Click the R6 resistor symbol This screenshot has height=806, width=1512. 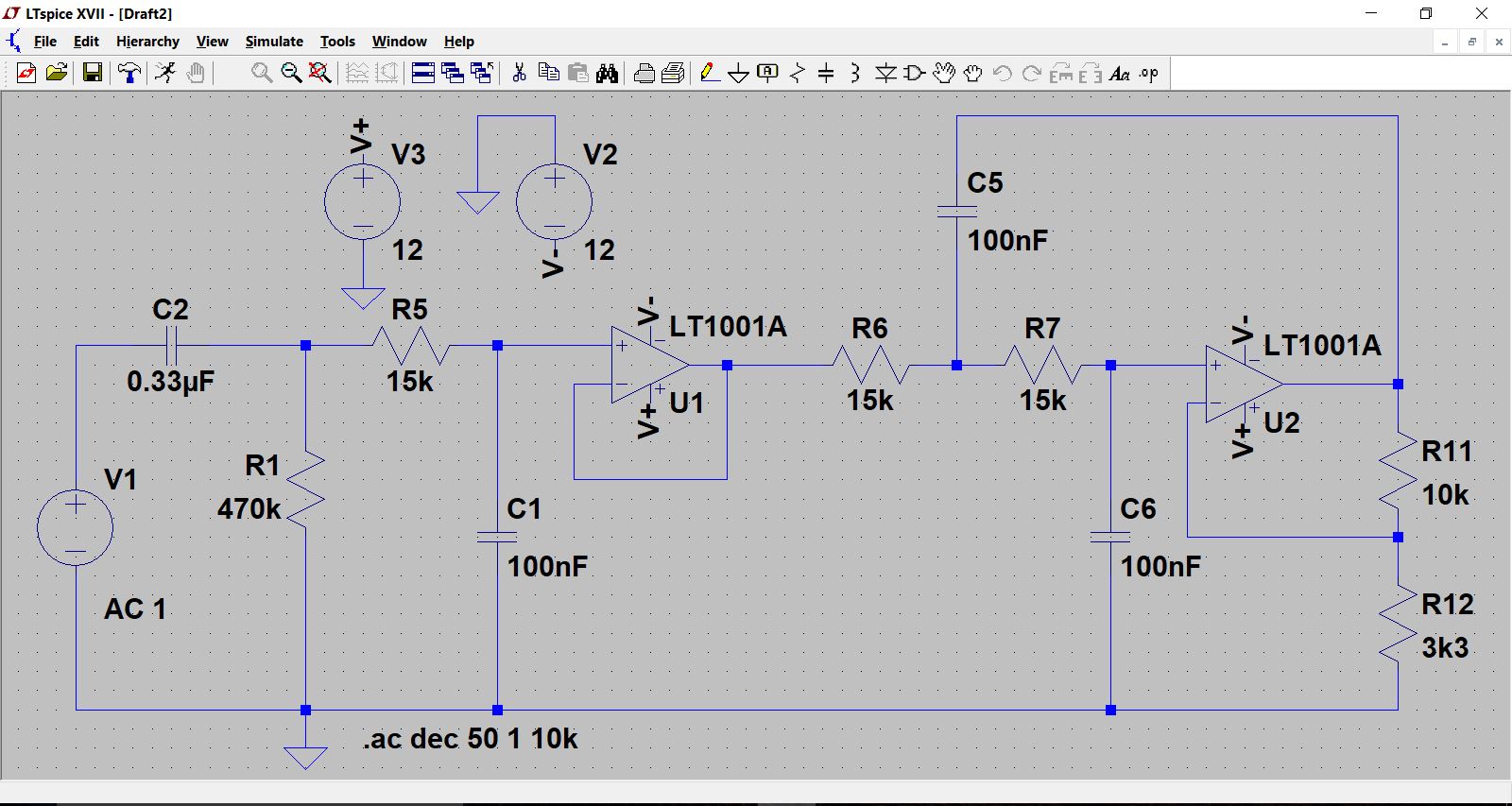click(870, 365)
